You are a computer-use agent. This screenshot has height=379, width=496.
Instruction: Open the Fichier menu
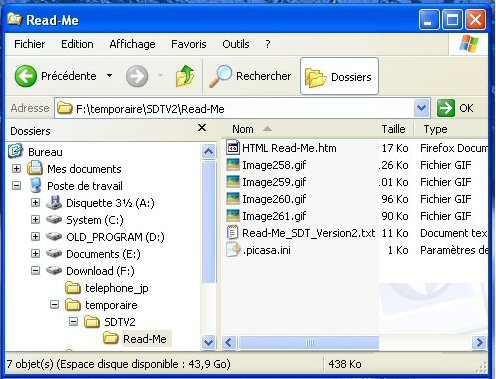(29, 44)
